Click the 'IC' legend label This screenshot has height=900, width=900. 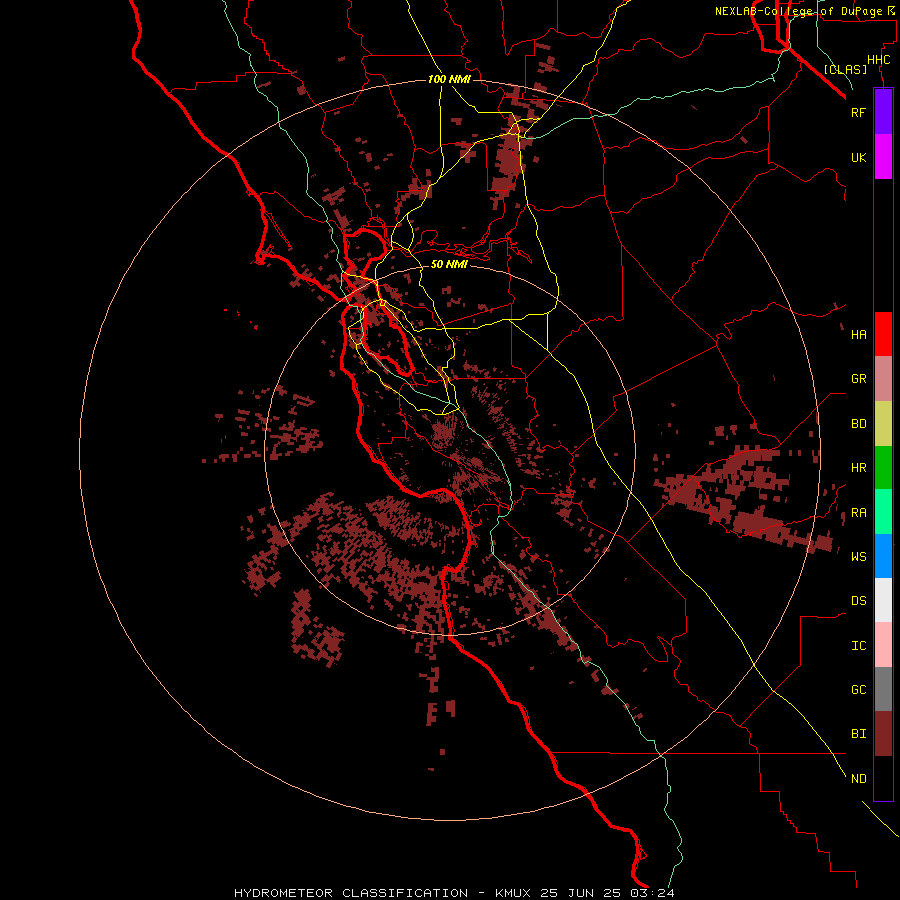tap(858, 646)
